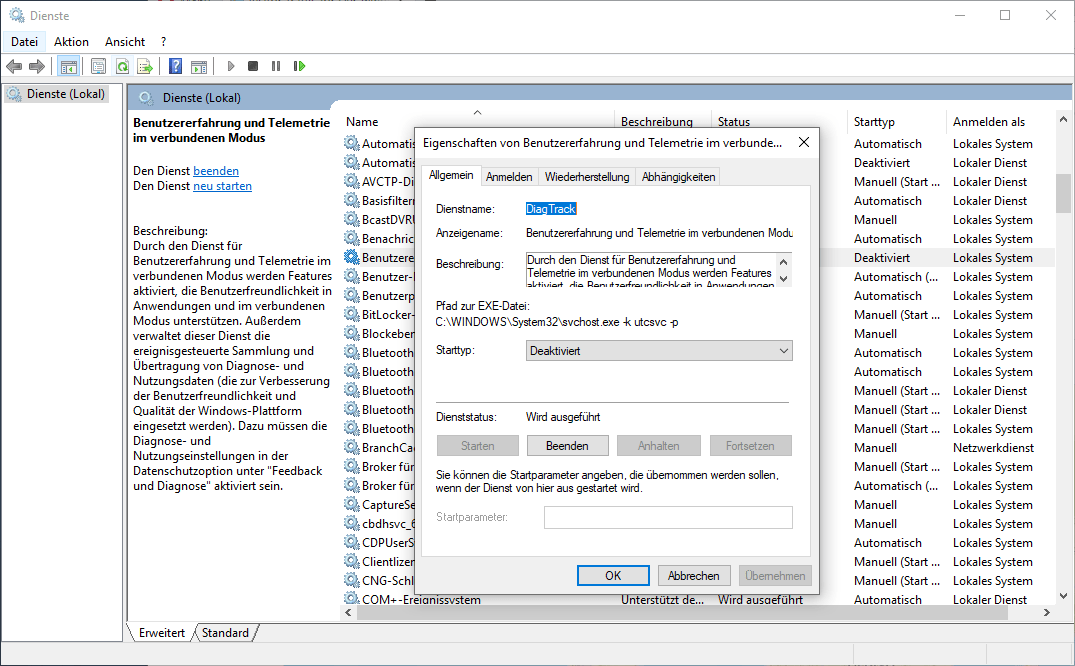Open Help via the question mark icon
The height and width of the screenshot is (666, 1075).
175,66
